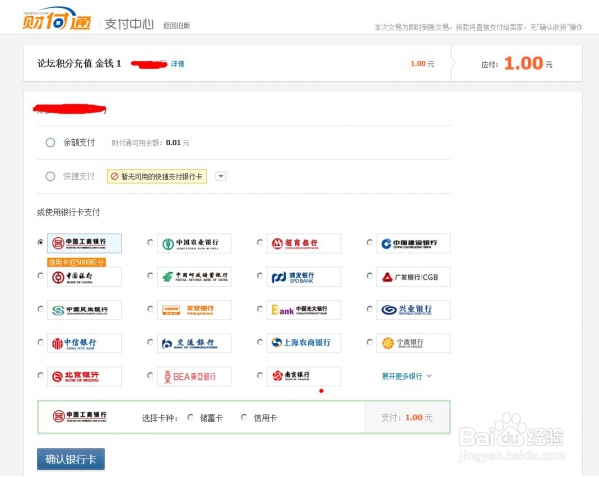Viewport: 599px width, 477px height.
Task: Toggle the radio button beside 招商银行
Action: click(x=260, y=242)
